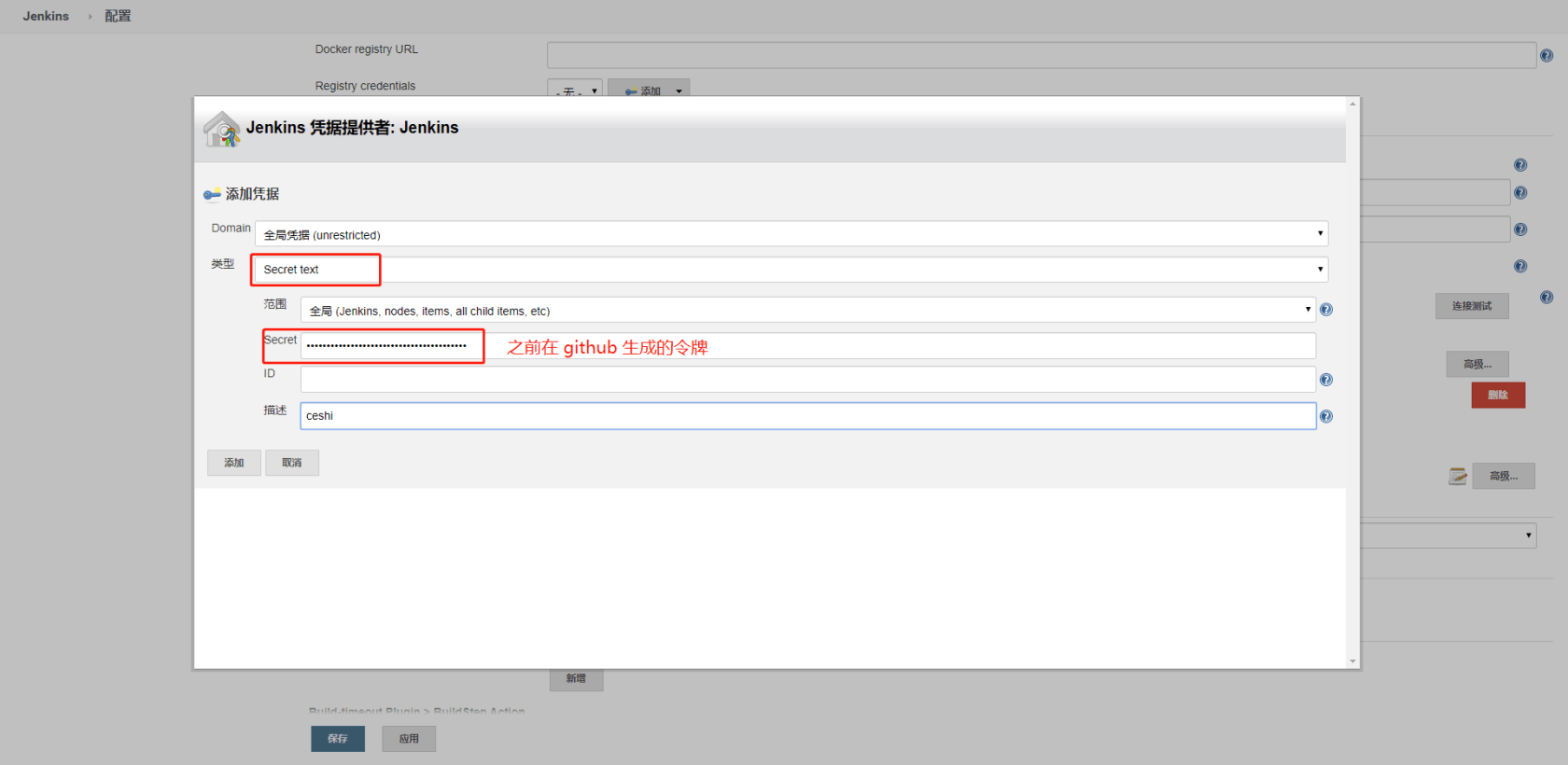Open the dropdown below the lower 高级 button
Viewport: 1568px width, 765px height.
pyautogui.click(x=1449, y=535)
